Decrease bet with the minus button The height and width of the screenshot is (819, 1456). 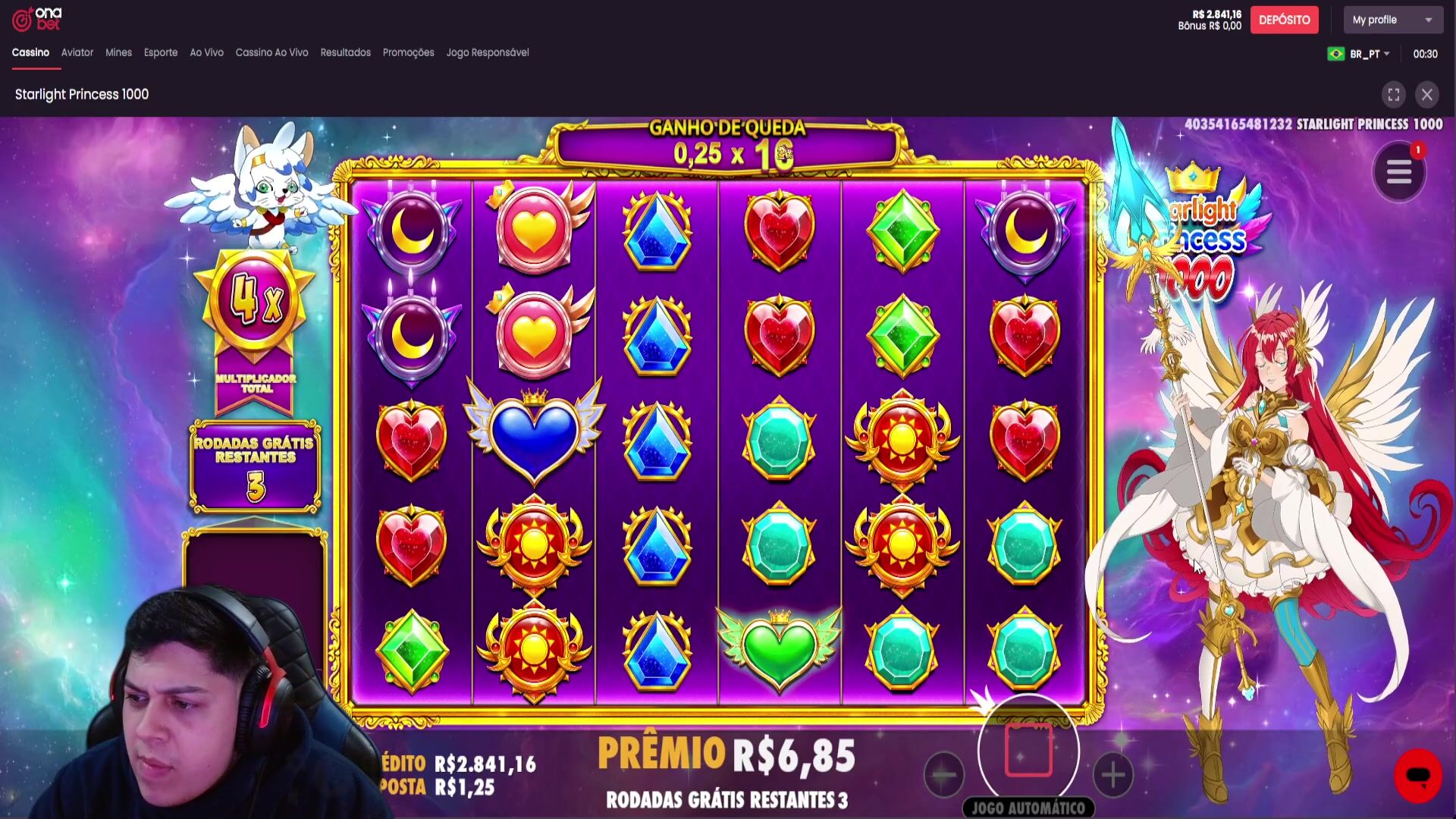point(944,775)
